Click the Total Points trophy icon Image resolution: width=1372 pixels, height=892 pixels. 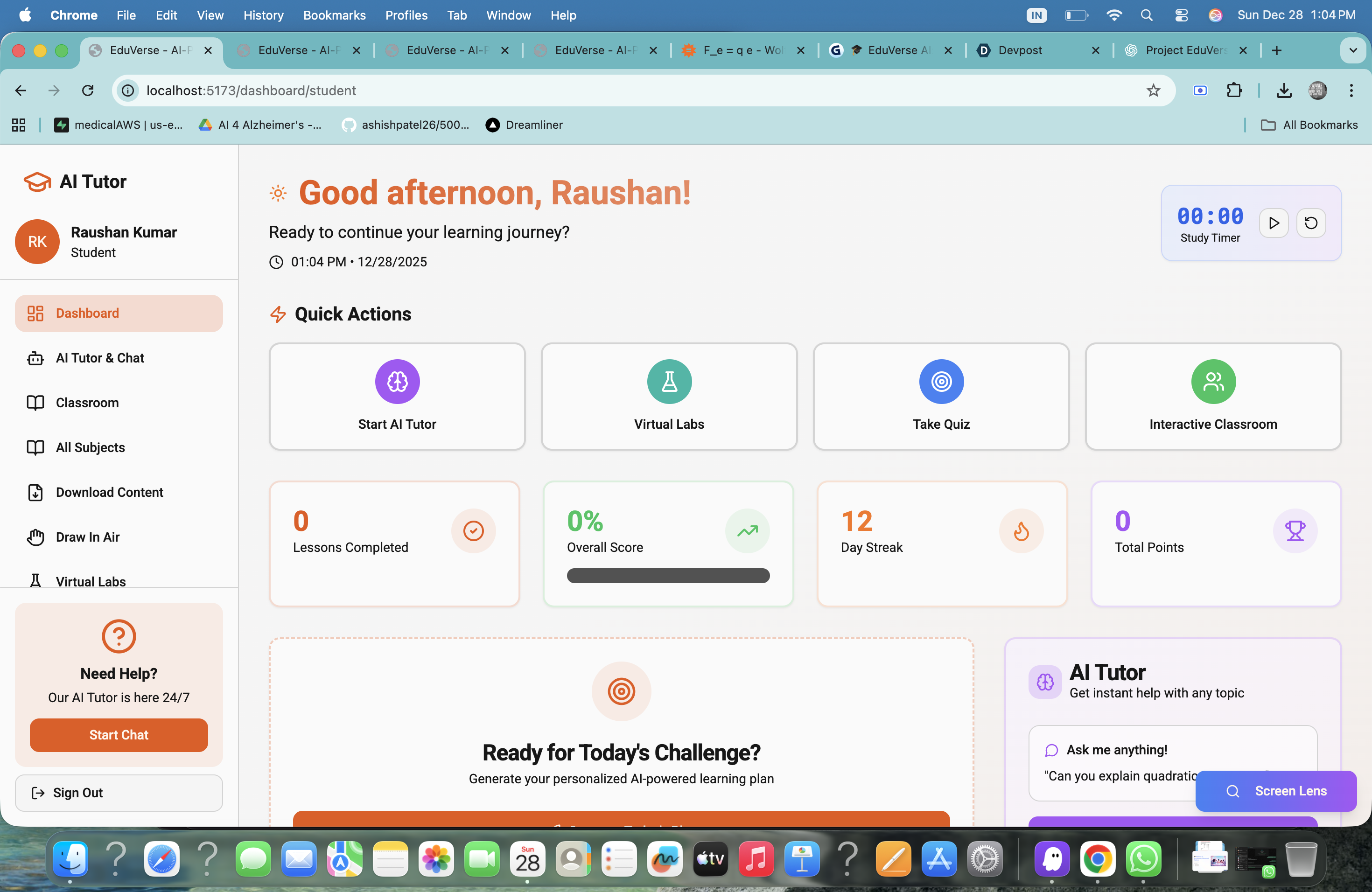[1295, 531]
